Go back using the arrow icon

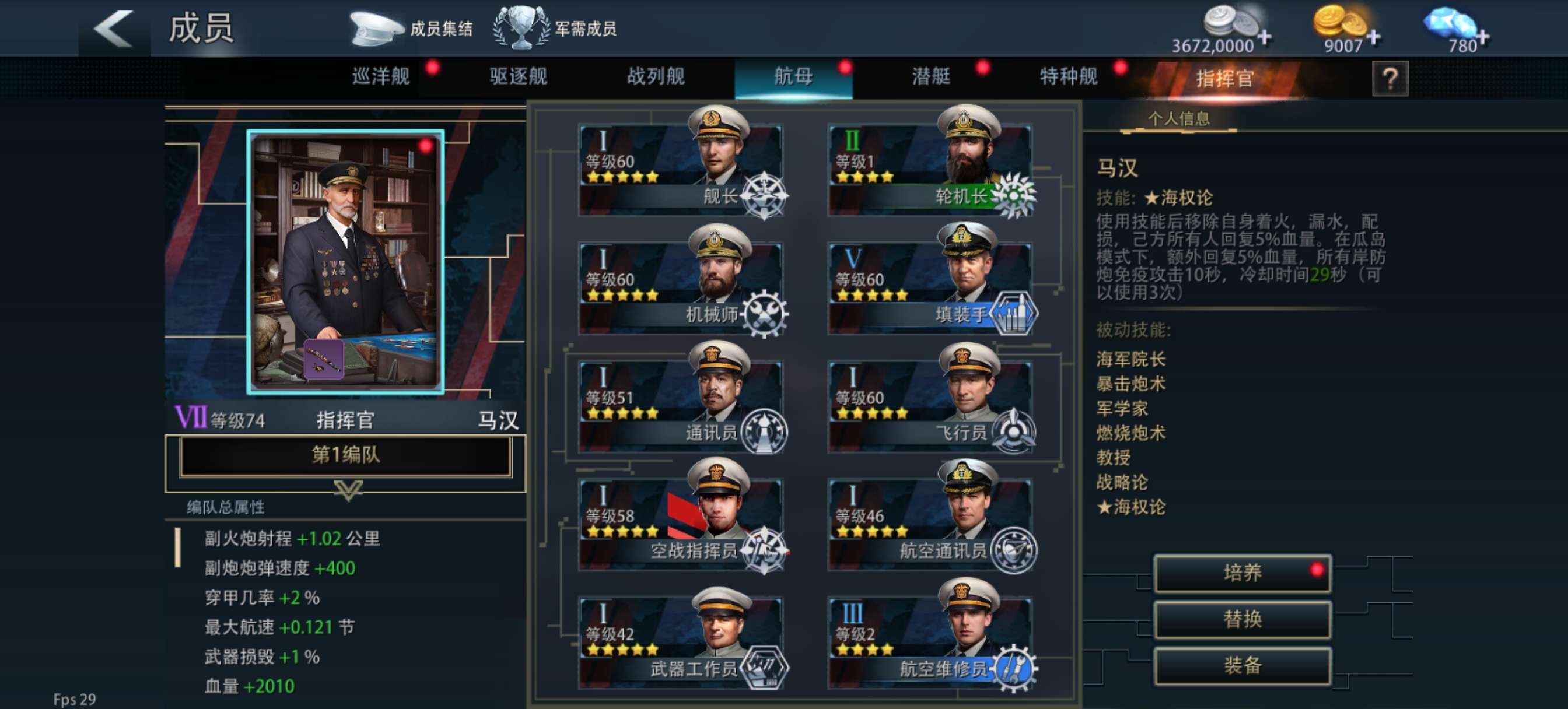pyautogui.click(x=114, y=28)
